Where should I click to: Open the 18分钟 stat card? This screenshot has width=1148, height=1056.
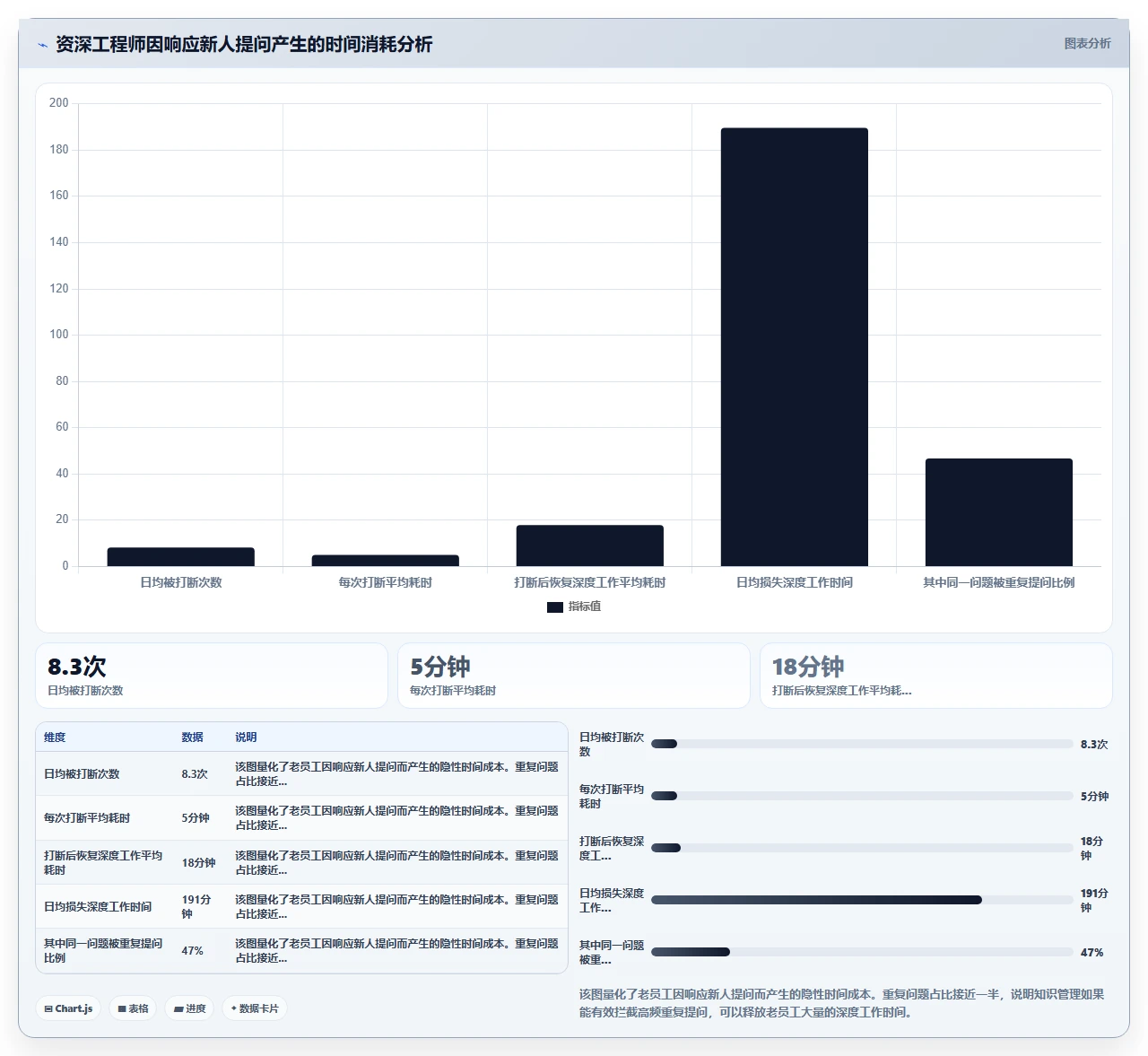click(936, 676)
